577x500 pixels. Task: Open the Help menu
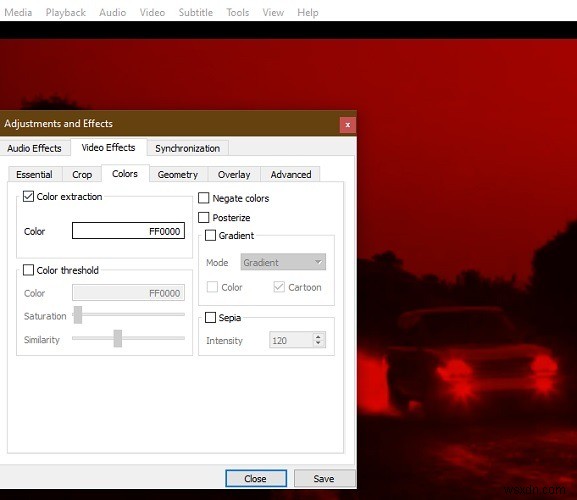[x=308, y=13]
